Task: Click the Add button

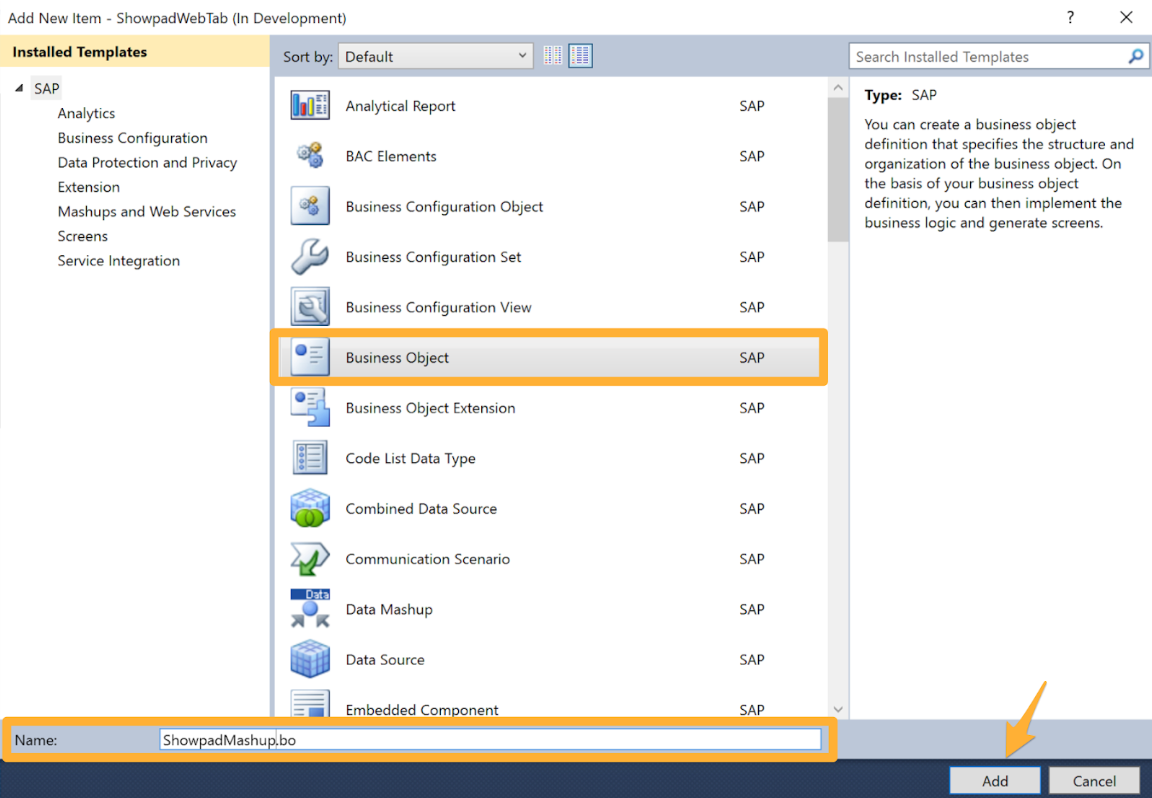Action: coord(995,780)
